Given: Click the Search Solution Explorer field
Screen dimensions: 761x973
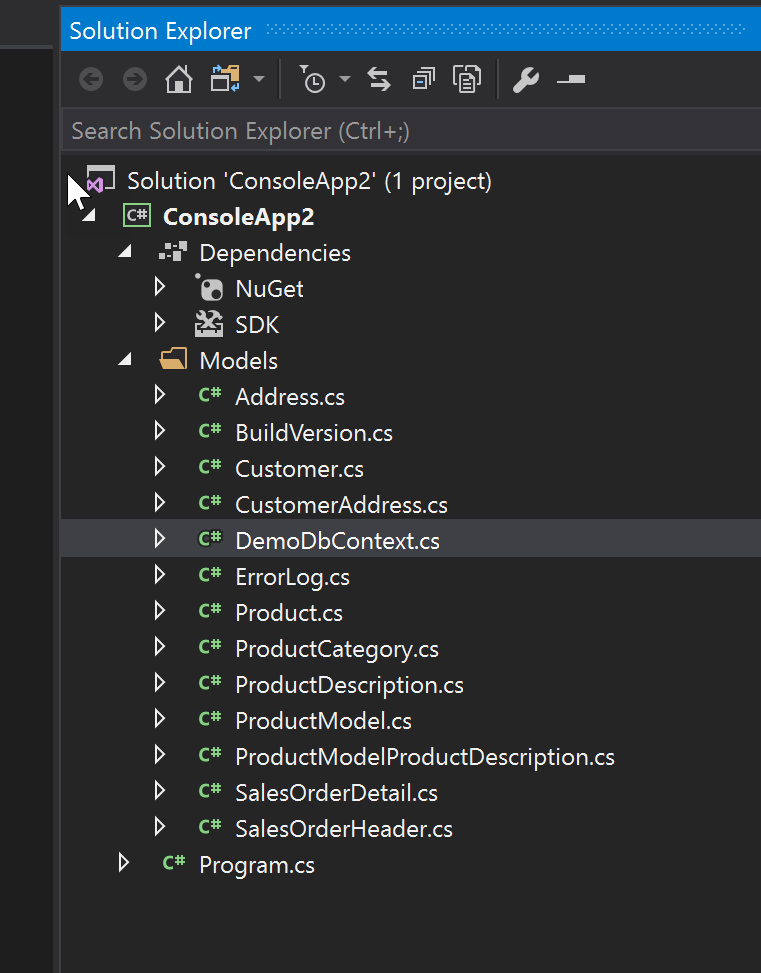Looking at the screenshot, I should click(x=412, y=131).
